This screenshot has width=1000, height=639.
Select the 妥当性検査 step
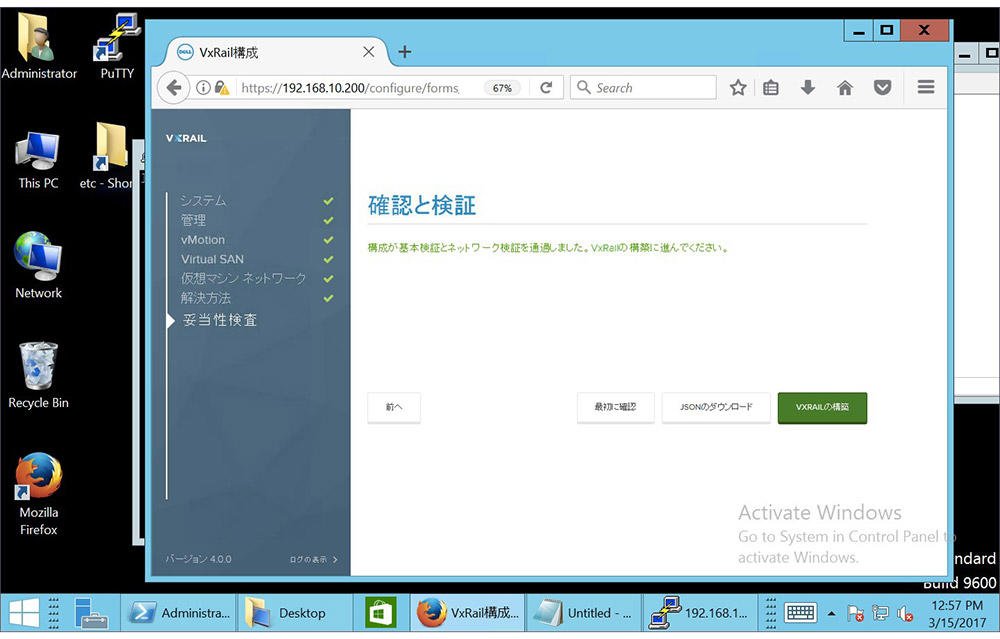coord(219,320)
